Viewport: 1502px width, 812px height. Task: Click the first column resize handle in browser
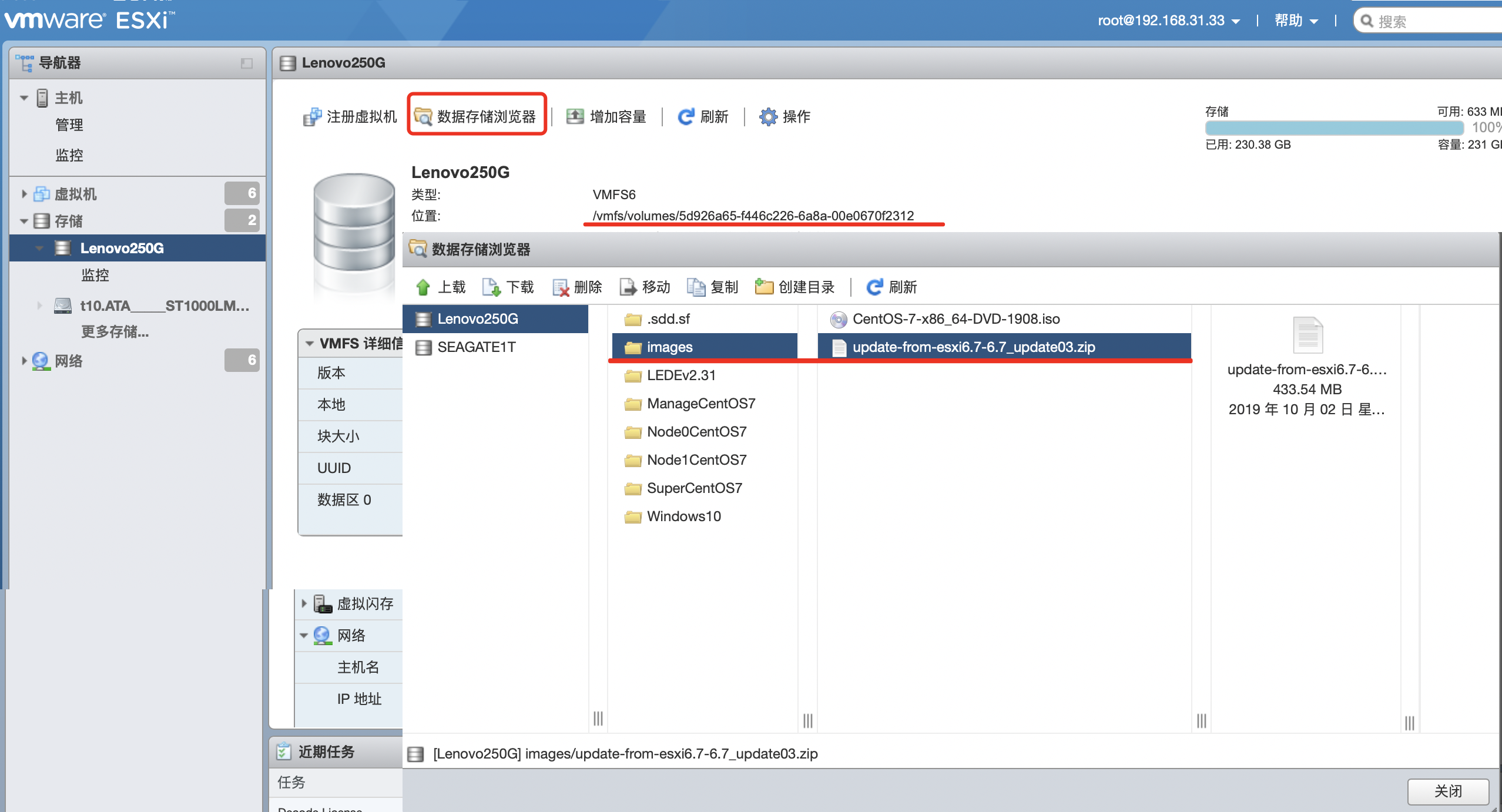[598, 718]
